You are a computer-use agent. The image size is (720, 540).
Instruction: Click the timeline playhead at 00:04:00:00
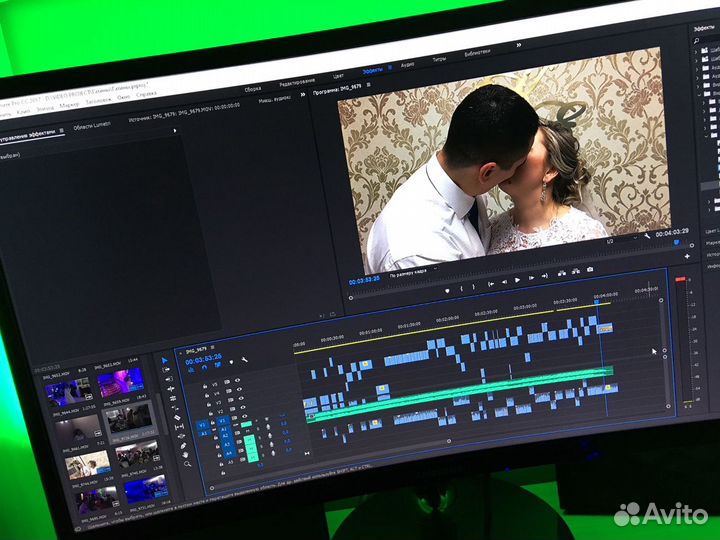(597, 302)
